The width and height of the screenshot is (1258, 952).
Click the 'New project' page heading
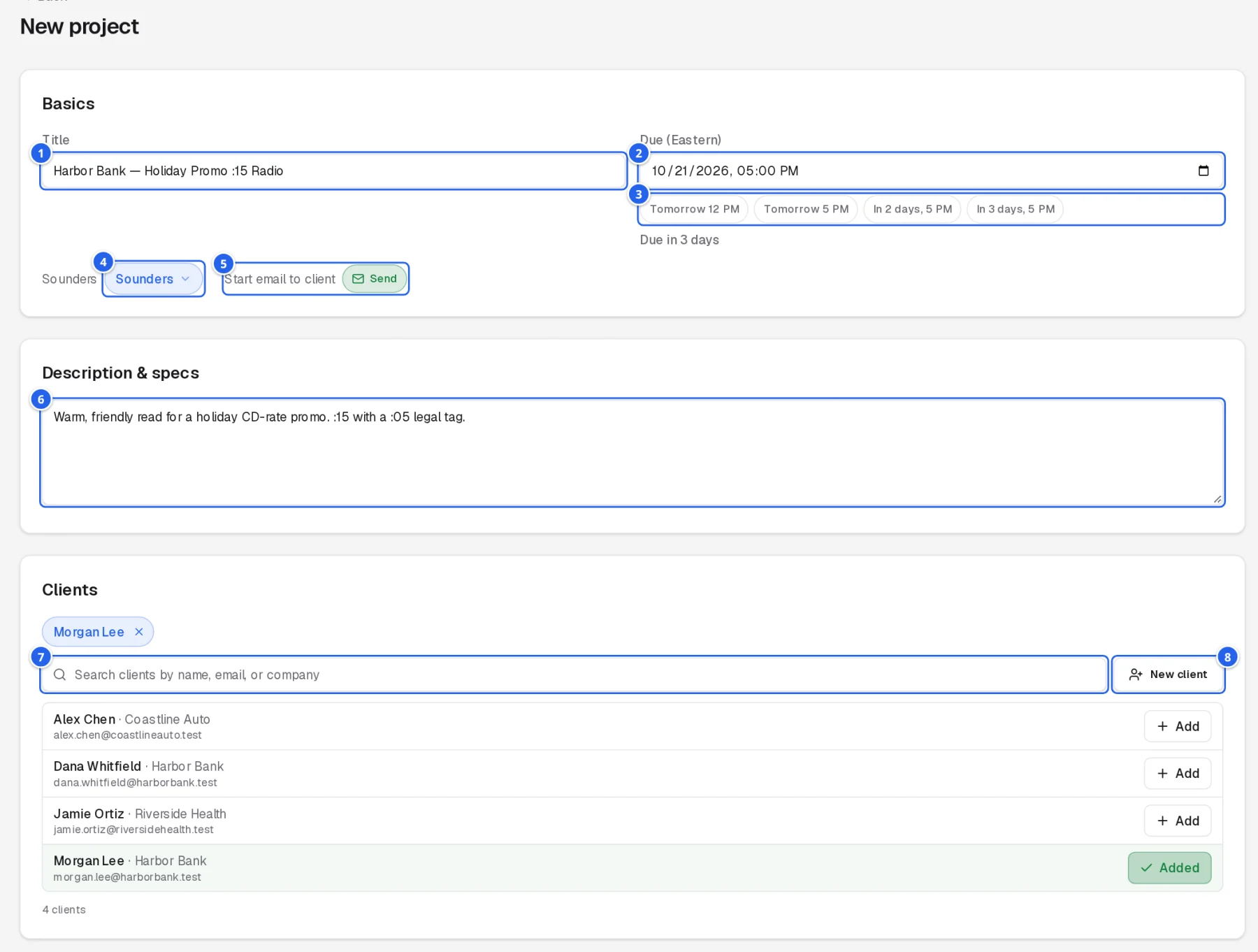(80, 27)
